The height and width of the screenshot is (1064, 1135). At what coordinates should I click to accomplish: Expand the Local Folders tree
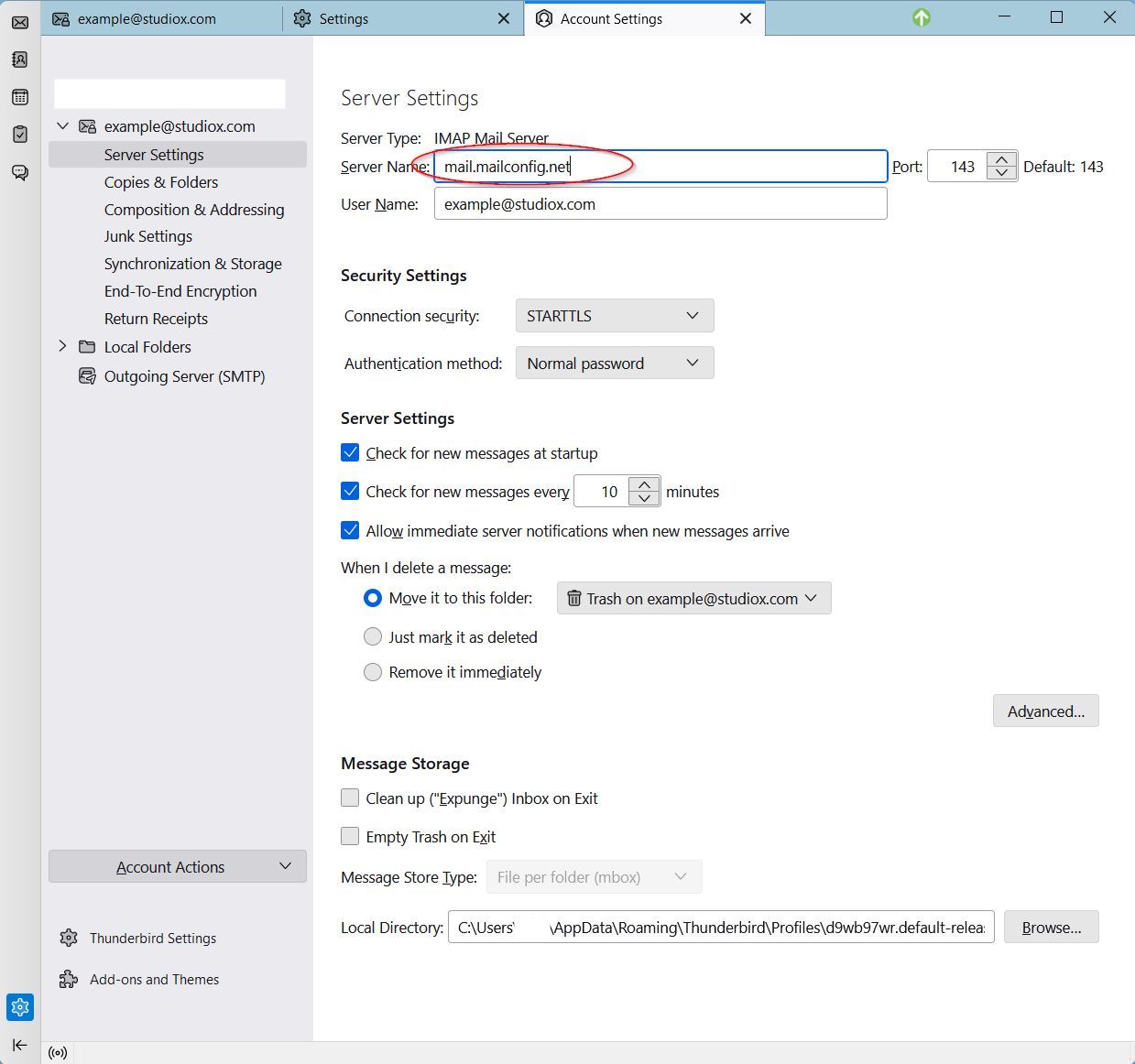[x=62, y=346]
